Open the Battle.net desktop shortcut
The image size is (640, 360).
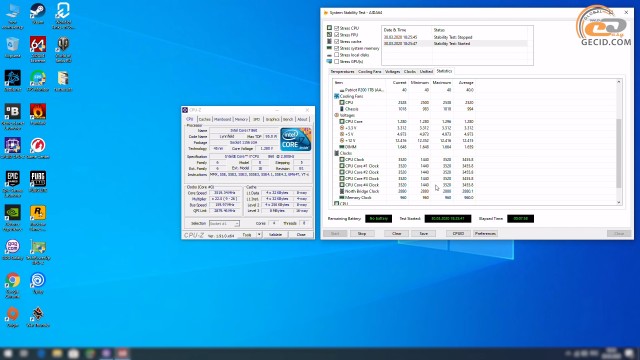(13, 80)
